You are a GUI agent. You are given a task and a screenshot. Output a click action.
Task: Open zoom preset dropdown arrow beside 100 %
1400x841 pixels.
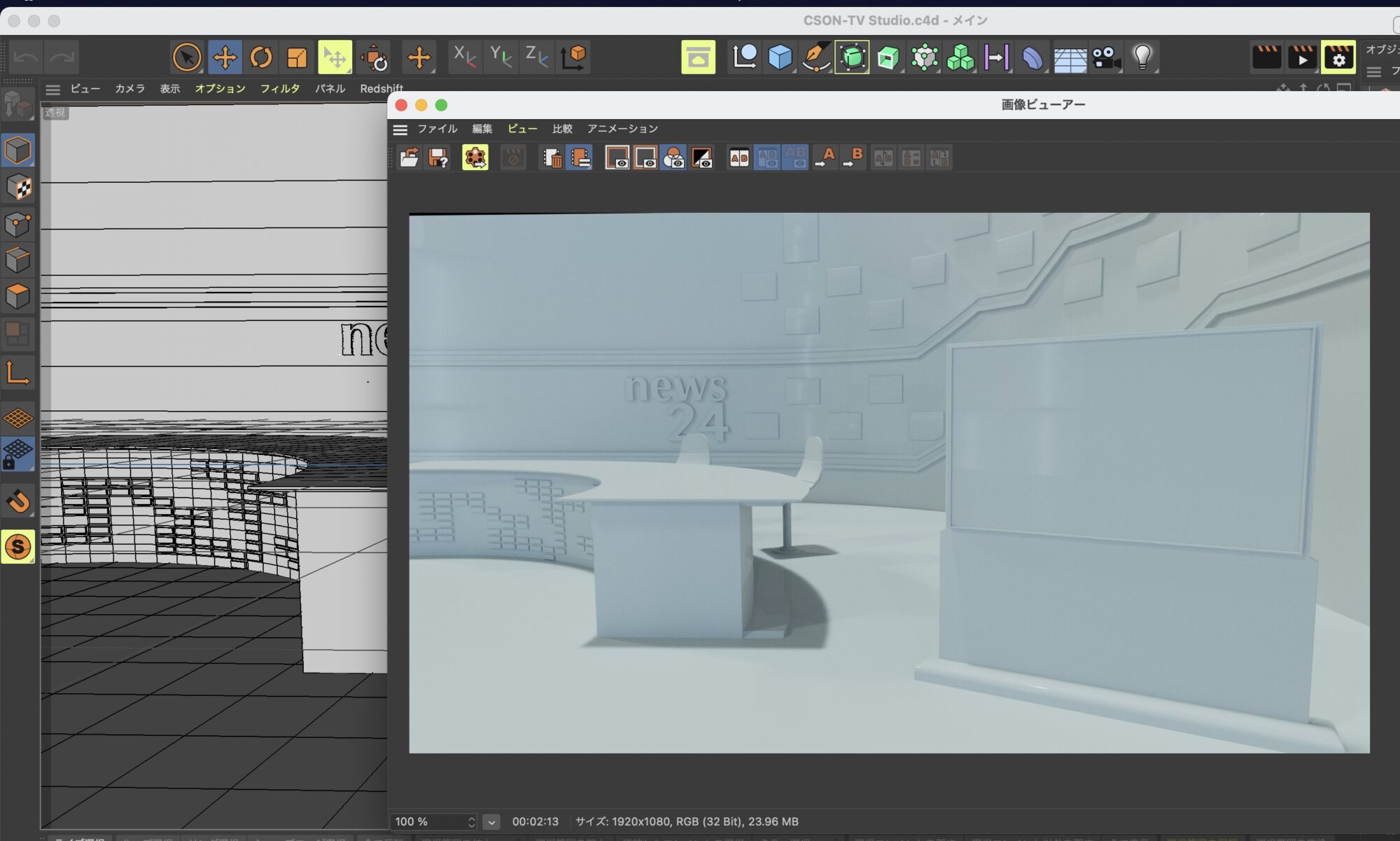(491, 822)
